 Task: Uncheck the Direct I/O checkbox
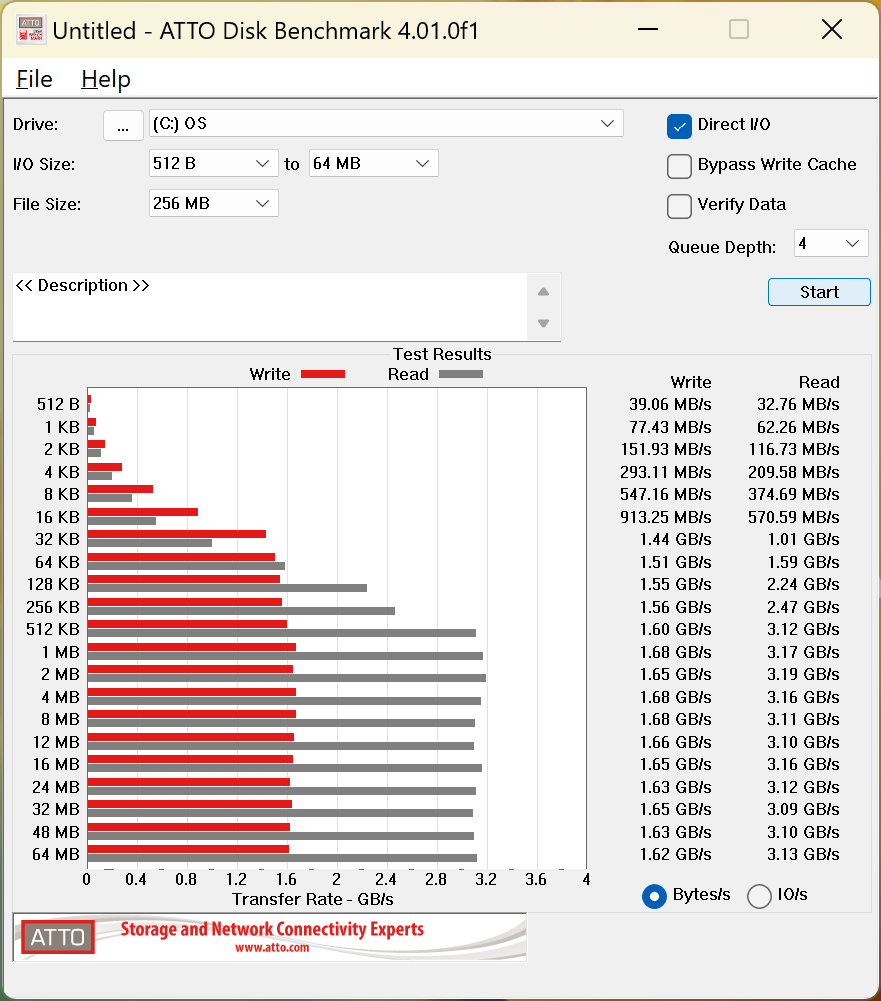(x=679, y=126)
